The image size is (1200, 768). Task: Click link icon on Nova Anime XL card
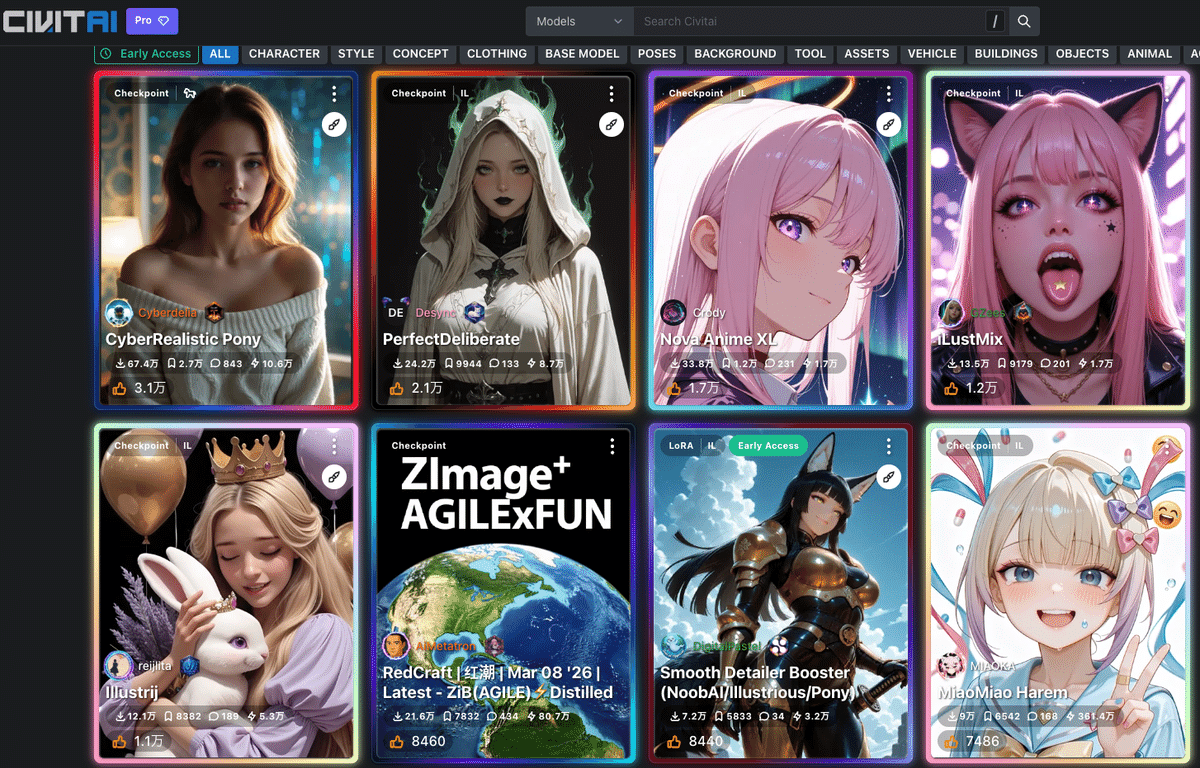pos(888,125)
